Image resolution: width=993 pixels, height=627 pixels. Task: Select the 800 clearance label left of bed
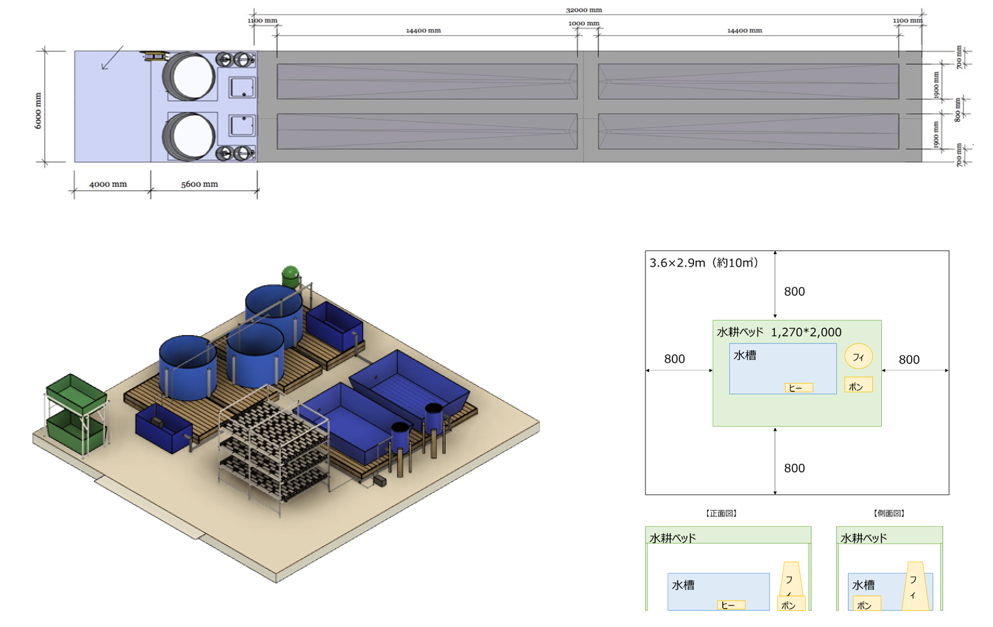pos(674,359)
